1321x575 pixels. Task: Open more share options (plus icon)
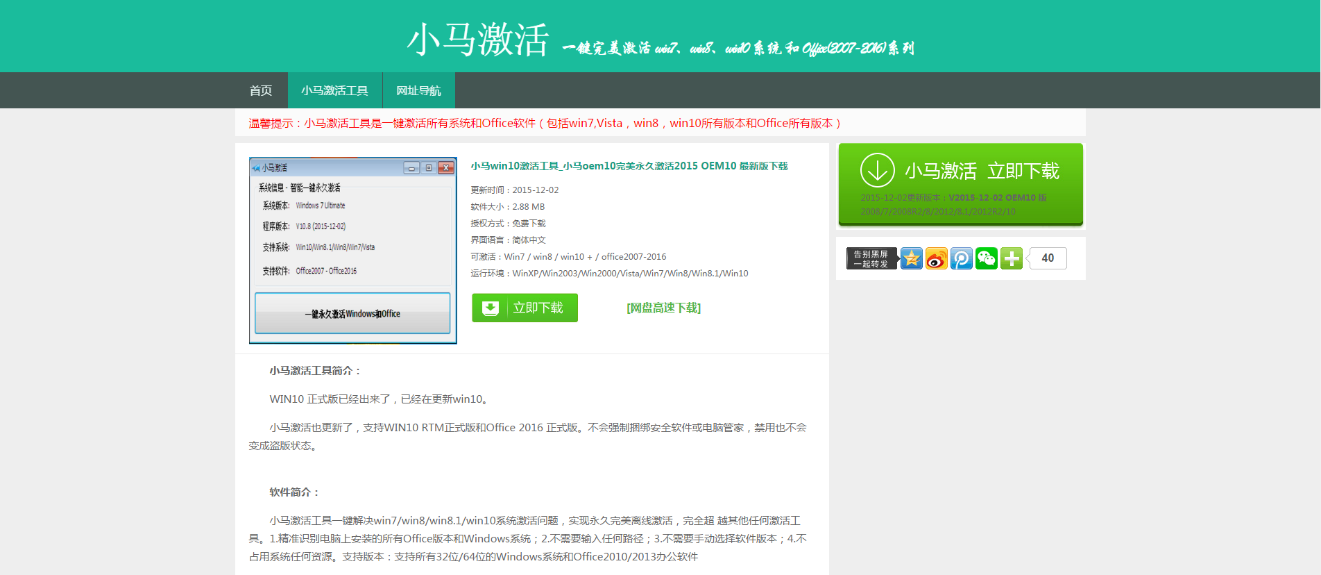tap(1011, 258)
